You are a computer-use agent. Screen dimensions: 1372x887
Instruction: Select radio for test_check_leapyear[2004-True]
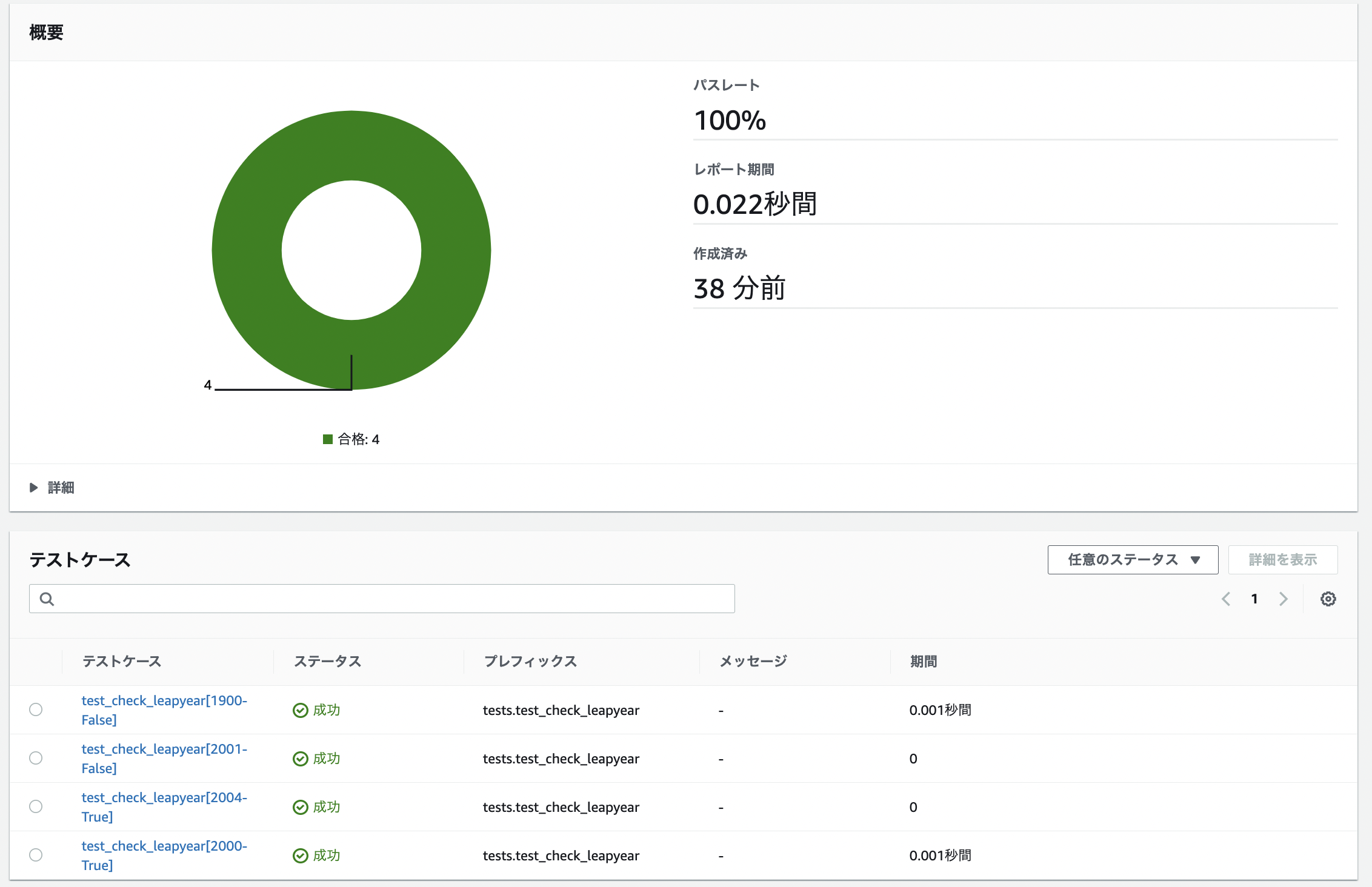tap(36, 806)
